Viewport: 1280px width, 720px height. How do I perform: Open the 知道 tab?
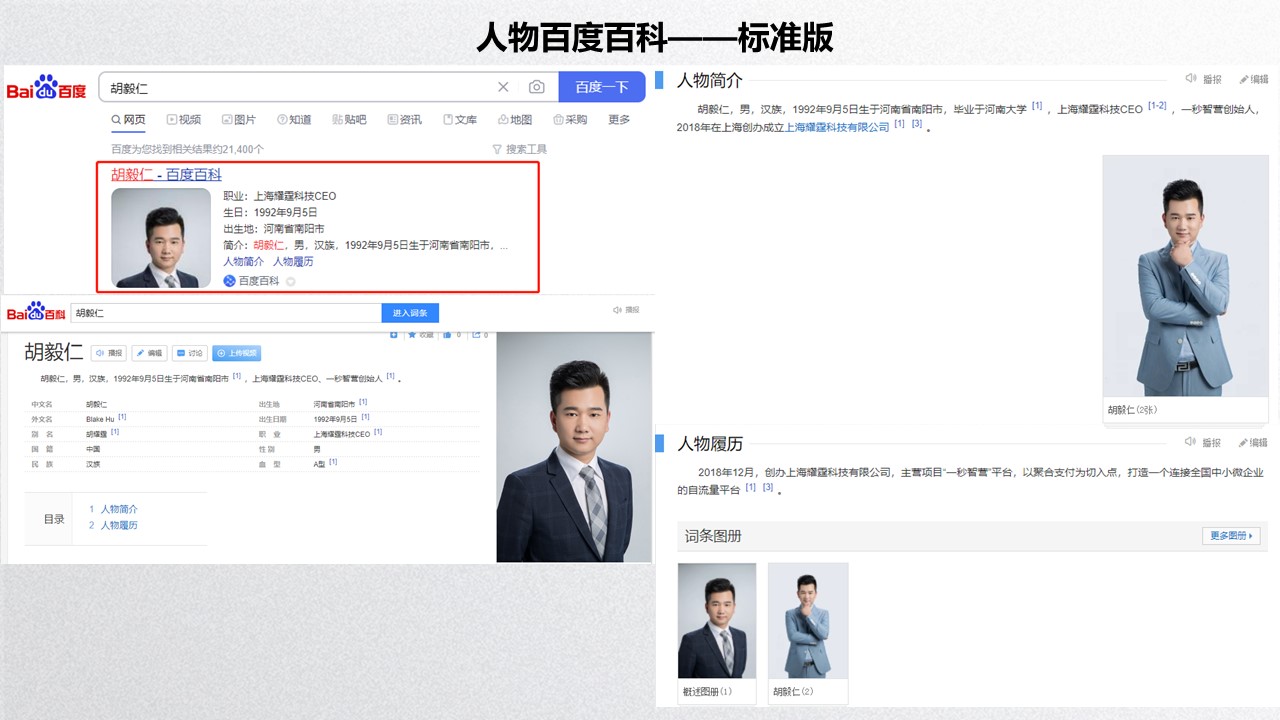pyautogui.click(x=295, y=119)
